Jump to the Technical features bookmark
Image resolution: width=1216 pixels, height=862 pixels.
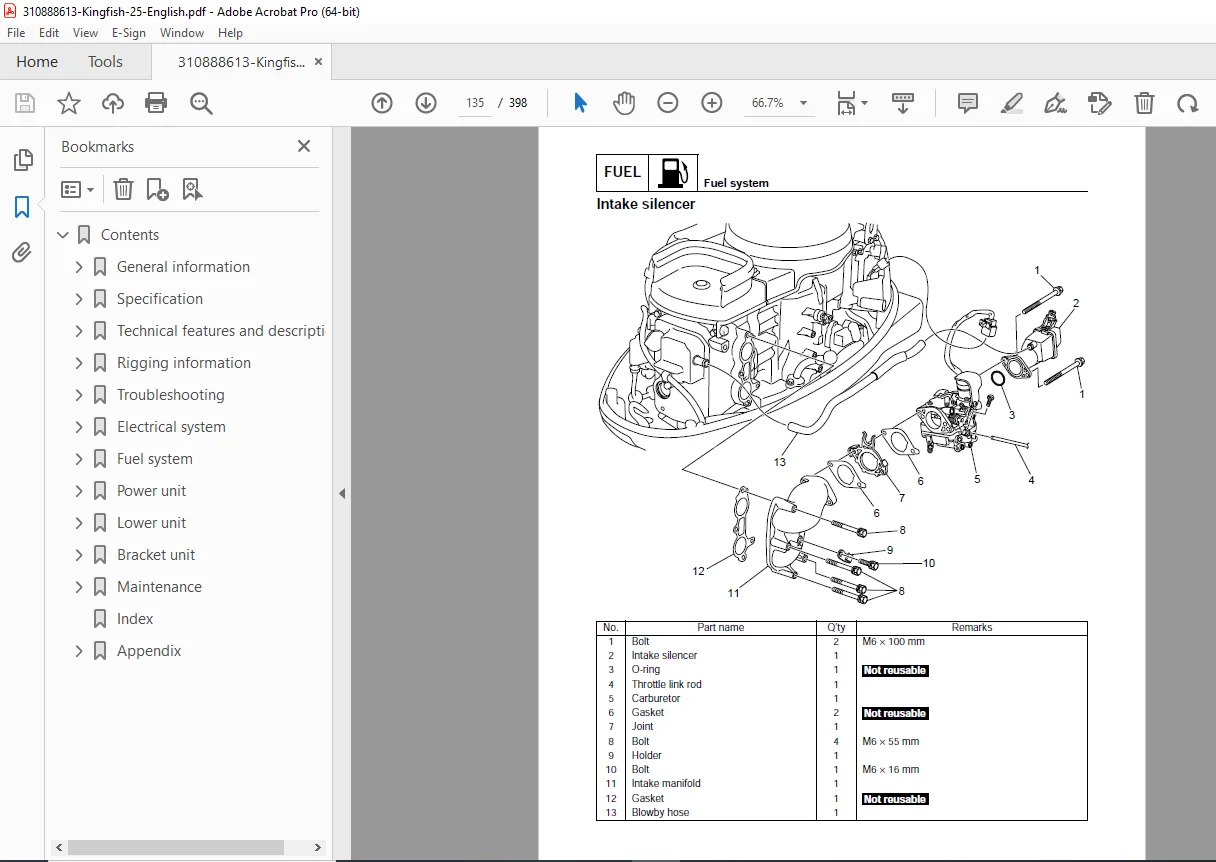coord(220,331)
